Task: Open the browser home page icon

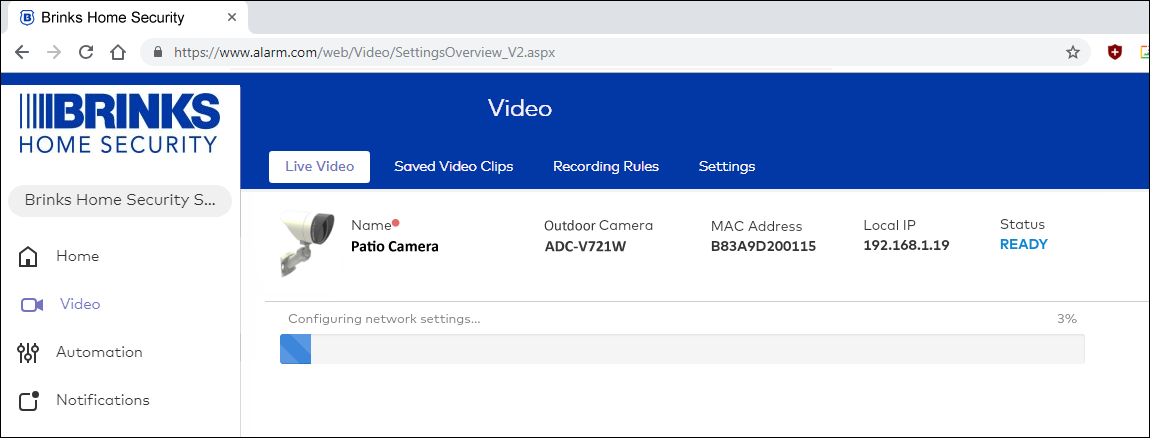Action: pyautogui.click(x=117, y=52)
